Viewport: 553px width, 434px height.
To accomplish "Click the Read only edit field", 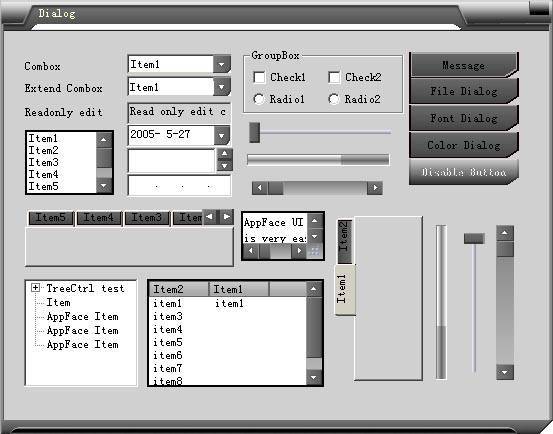I will 179,112.
